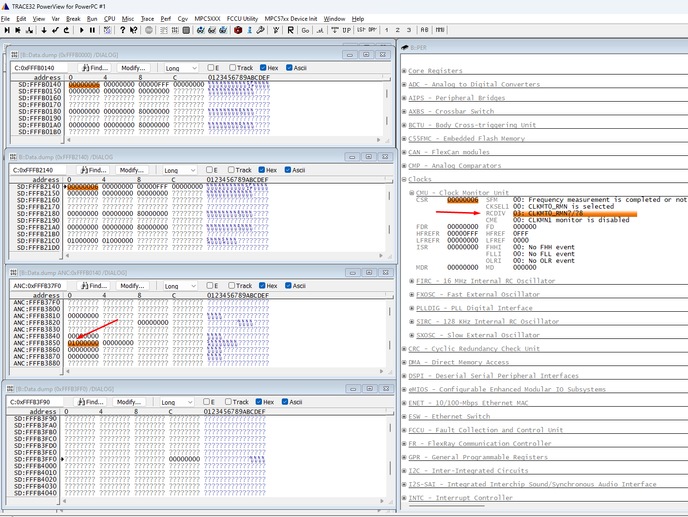This screenshot has width=688, height=517.
Task: Toggle E checkbox in FFFB0140 dump window
Action: coord(211,68)
